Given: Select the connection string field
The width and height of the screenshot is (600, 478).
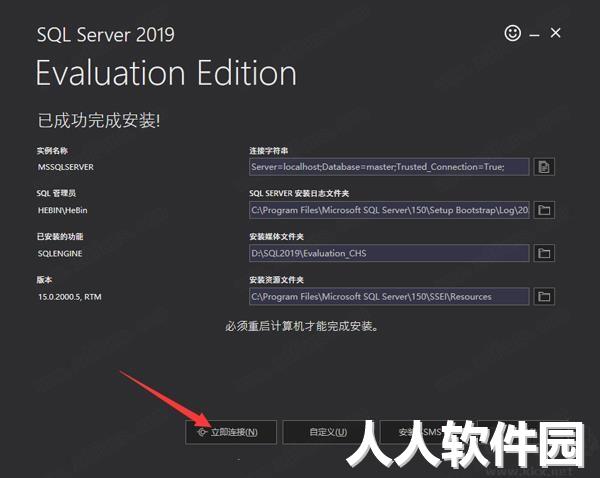Looking at the screenshot, I should click(389, 167).
